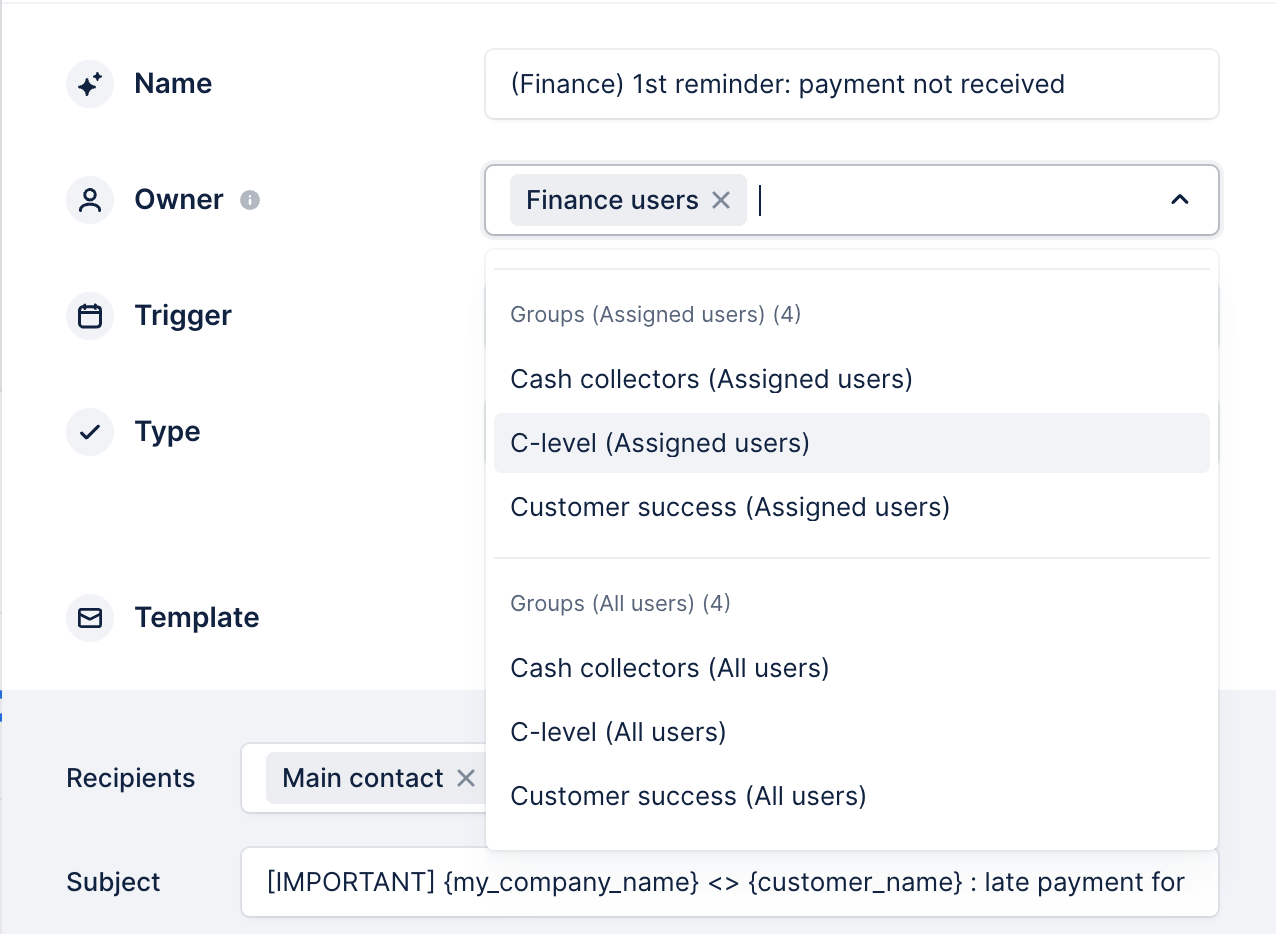1276x934 pixels.
Task: Click the checkmark icon beside Type
Action: click(x=90, y=432)
